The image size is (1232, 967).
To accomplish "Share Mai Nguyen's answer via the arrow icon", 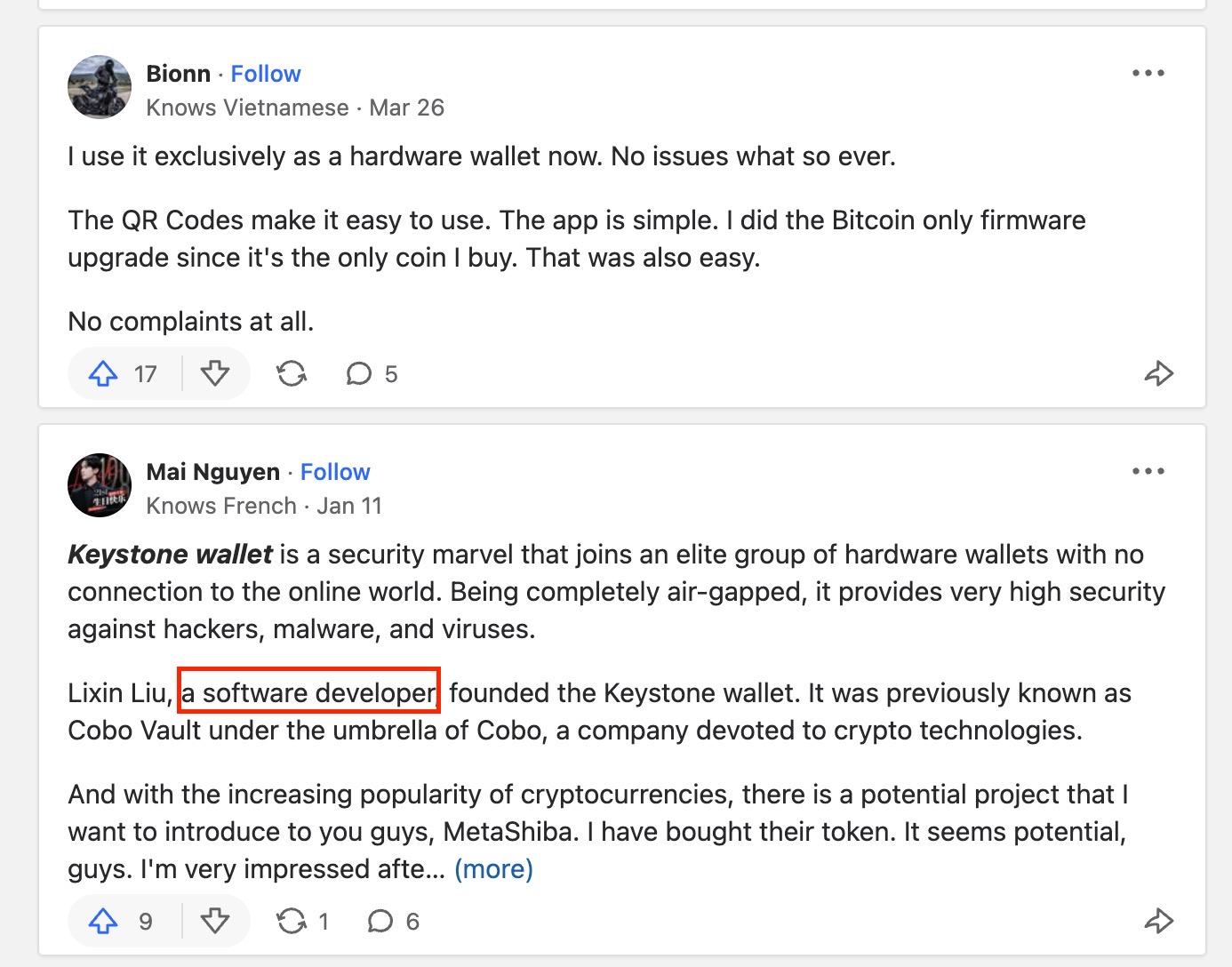I will point(1158,922).
